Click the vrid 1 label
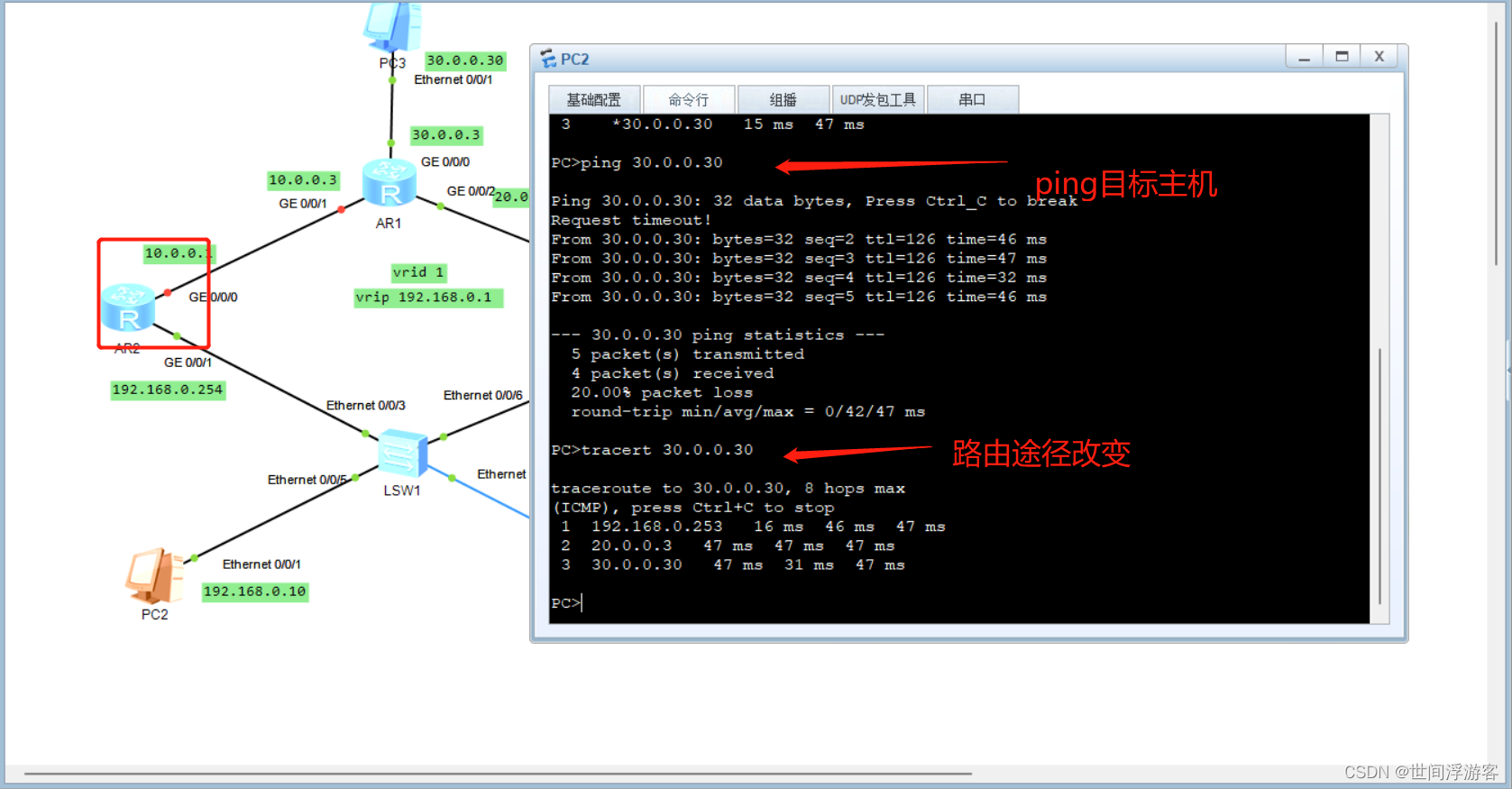This screenshot has width=1512, height=789. pyautogui.click(x=418, y=272)
